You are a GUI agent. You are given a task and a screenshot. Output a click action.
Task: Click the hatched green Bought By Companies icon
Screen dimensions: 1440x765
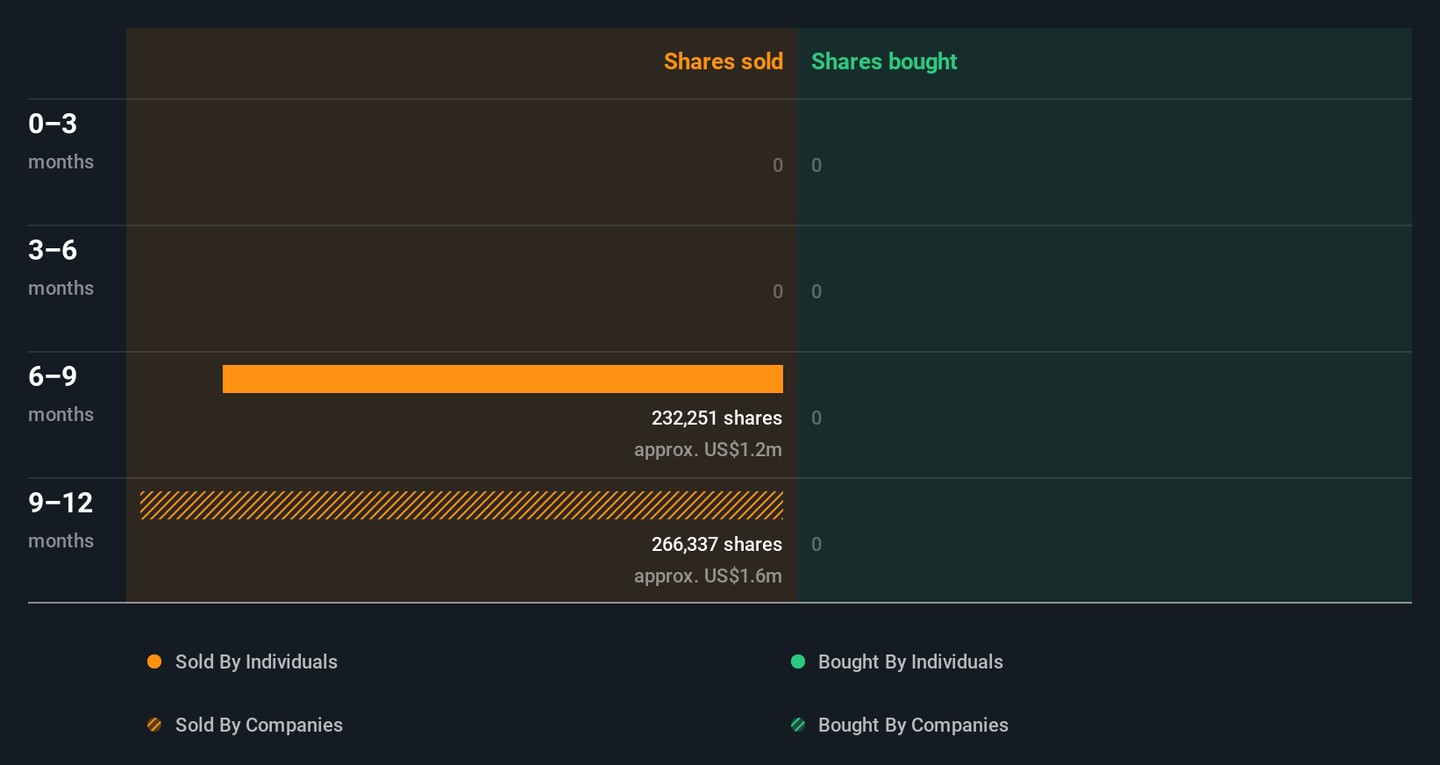798,725
